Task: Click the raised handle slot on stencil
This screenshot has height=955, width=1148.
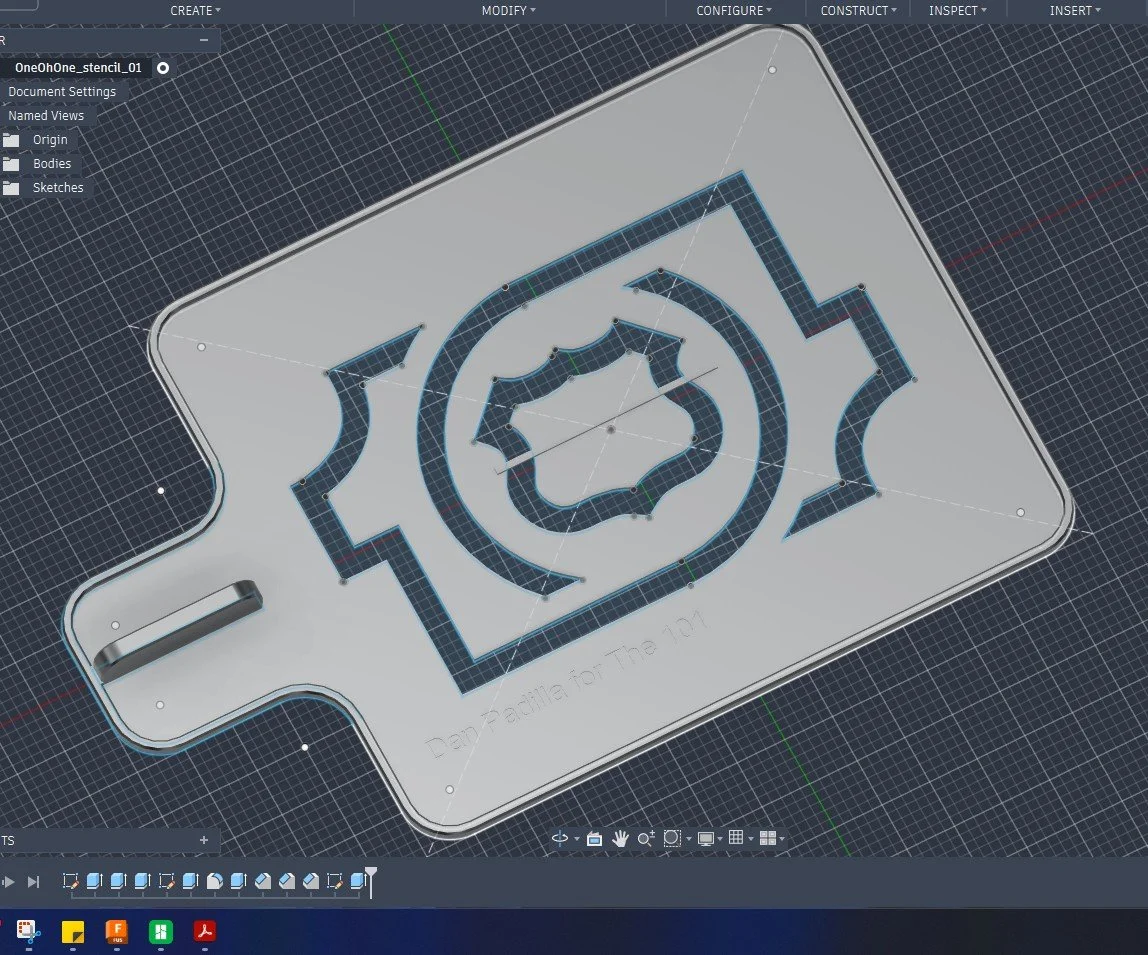Action: [x=178, y=631]
